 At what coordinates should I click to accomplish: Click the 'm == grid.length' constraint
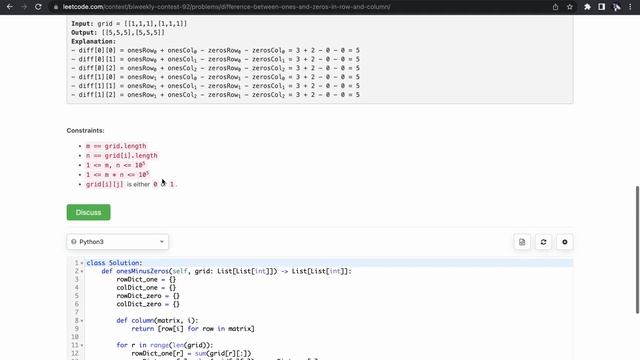coord(116,146)
